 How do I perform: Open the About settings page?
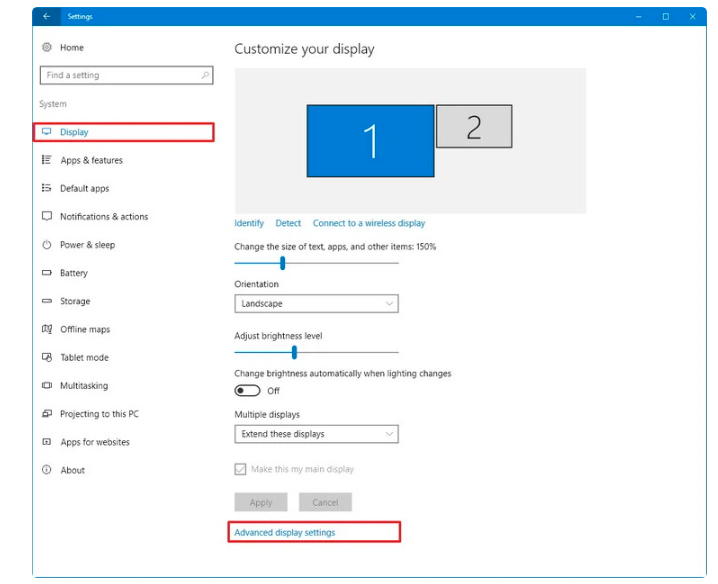72,470
